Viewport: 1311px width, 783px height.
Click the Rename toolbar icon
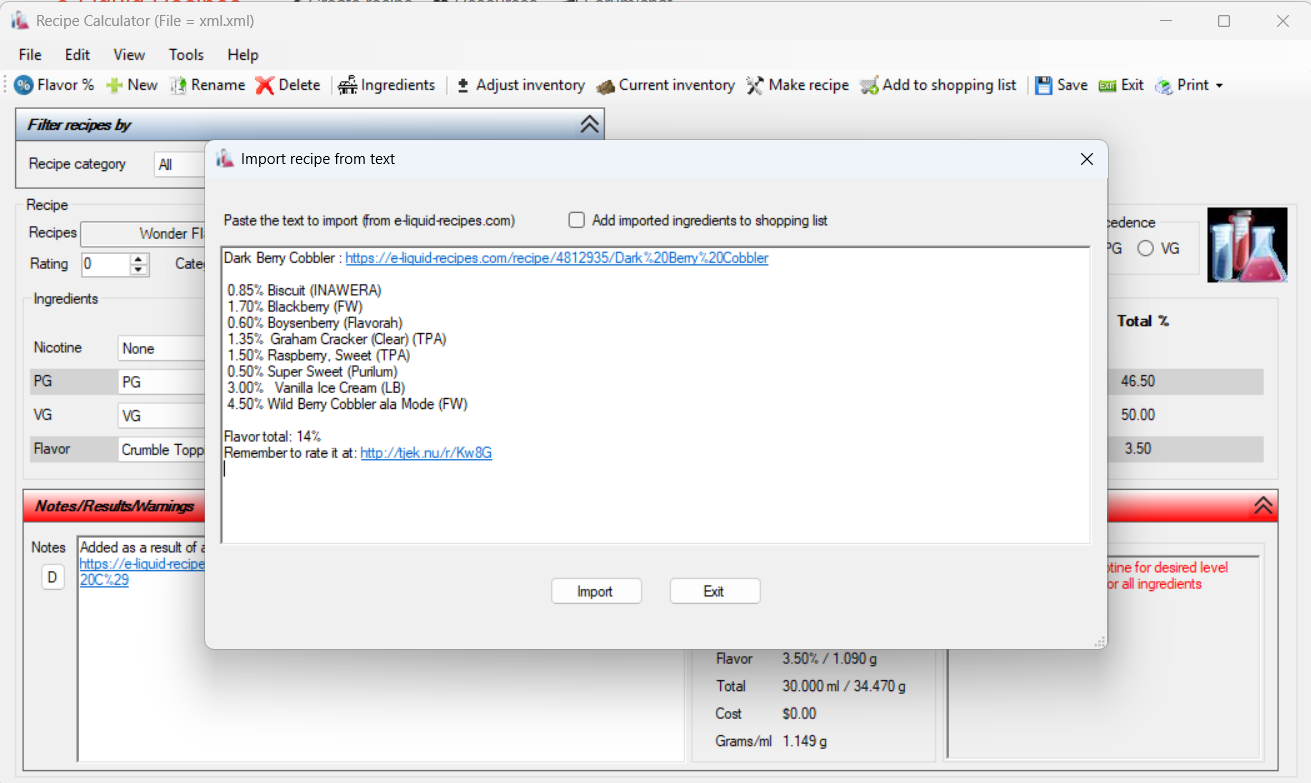pos(178,85)
